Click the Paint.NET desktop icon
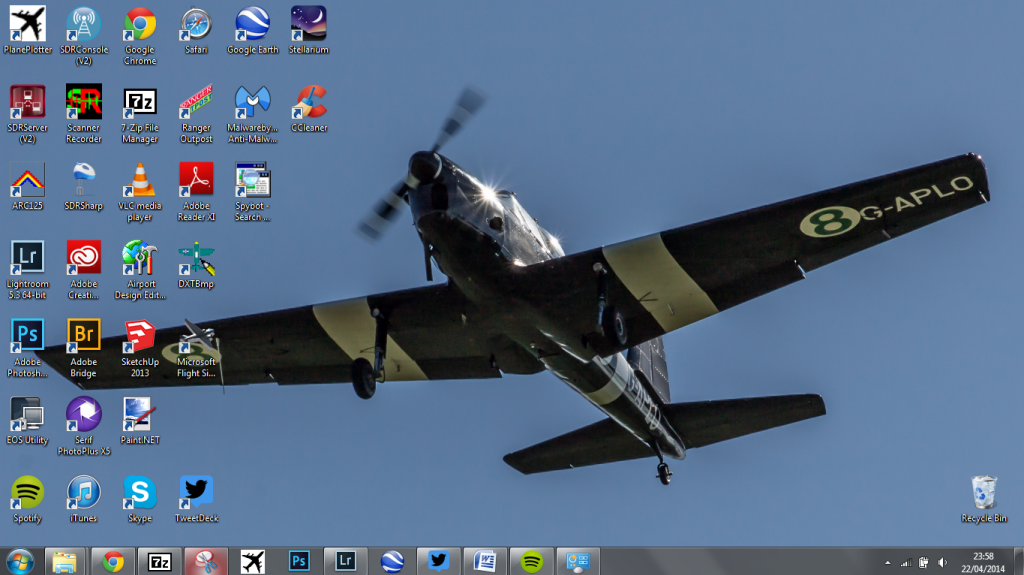Viewport: 1024px width, 575px height. [140, 421]
